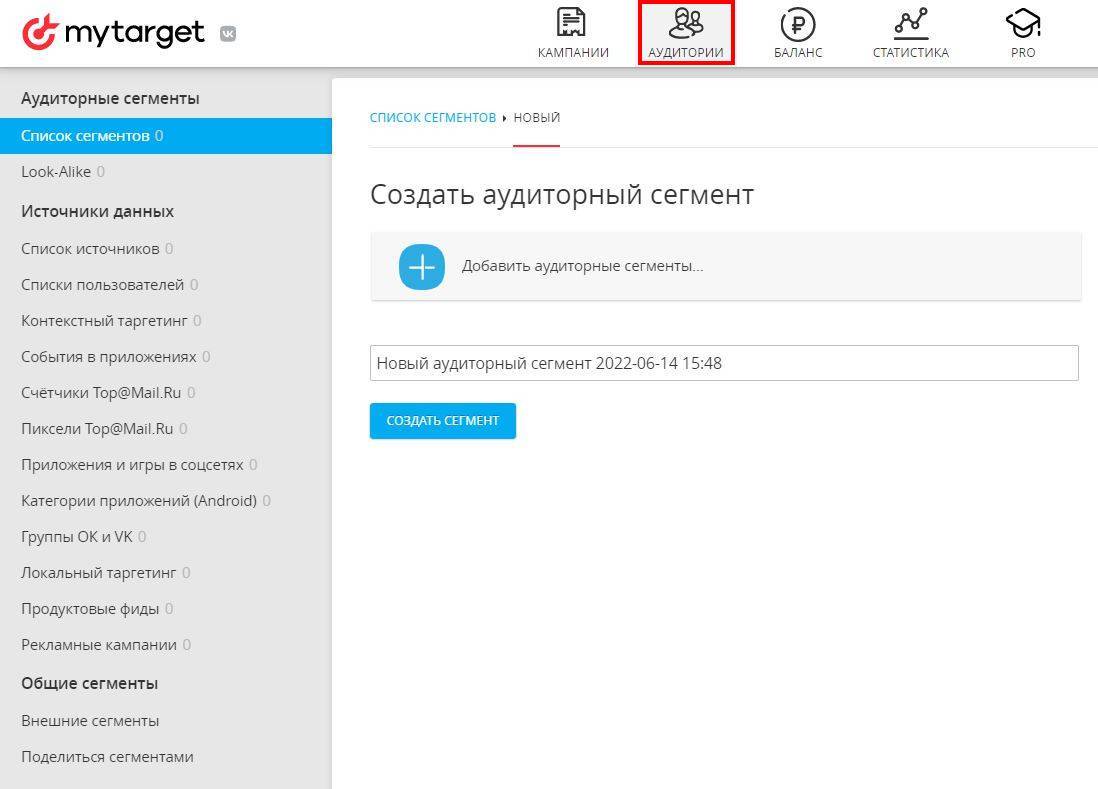Click the myTarget logo
Viewport: 1098px width, 789px height.
[x=113, y=33]
